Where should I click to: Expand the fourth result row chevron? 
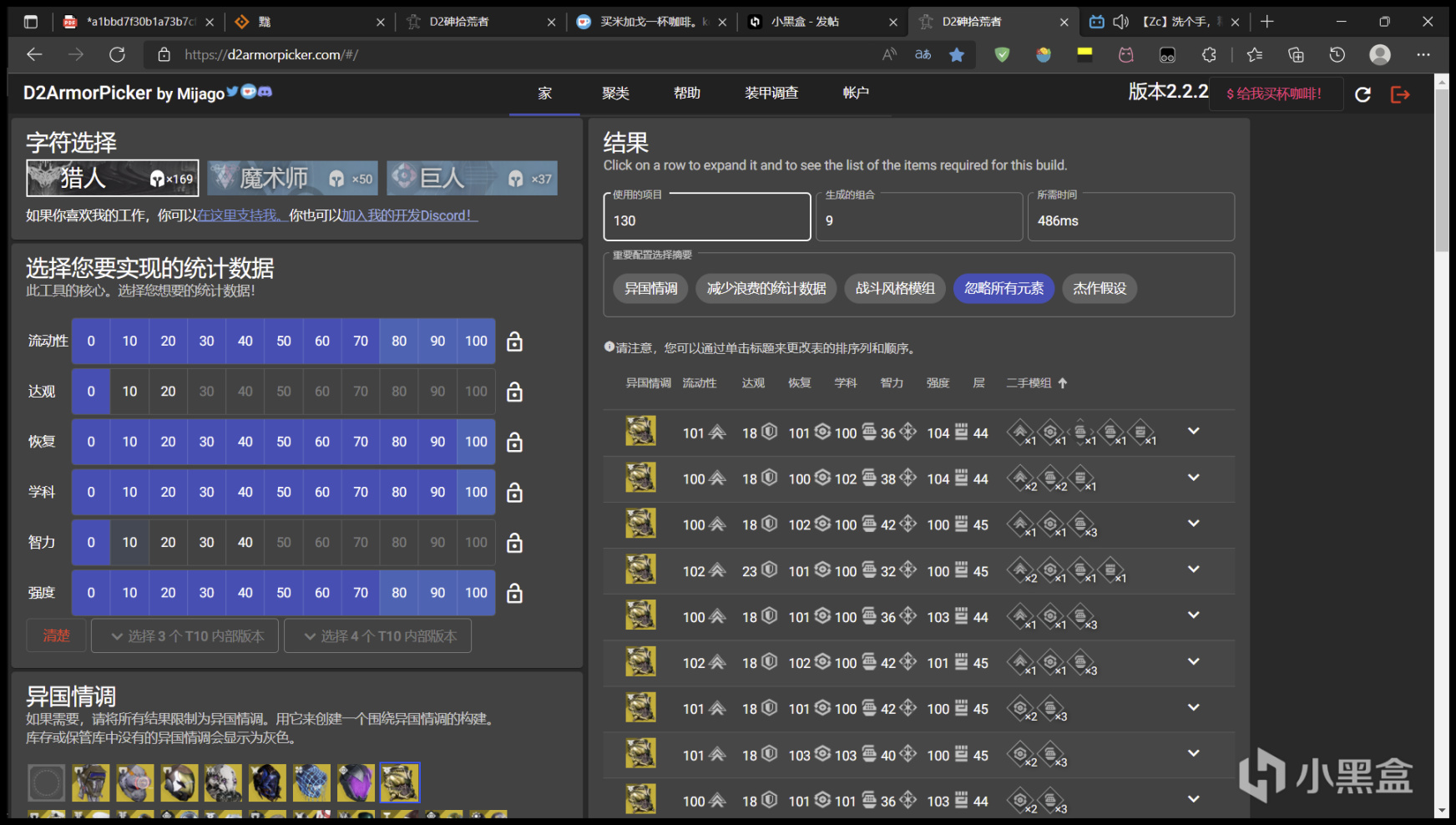tap(1194, 569)
